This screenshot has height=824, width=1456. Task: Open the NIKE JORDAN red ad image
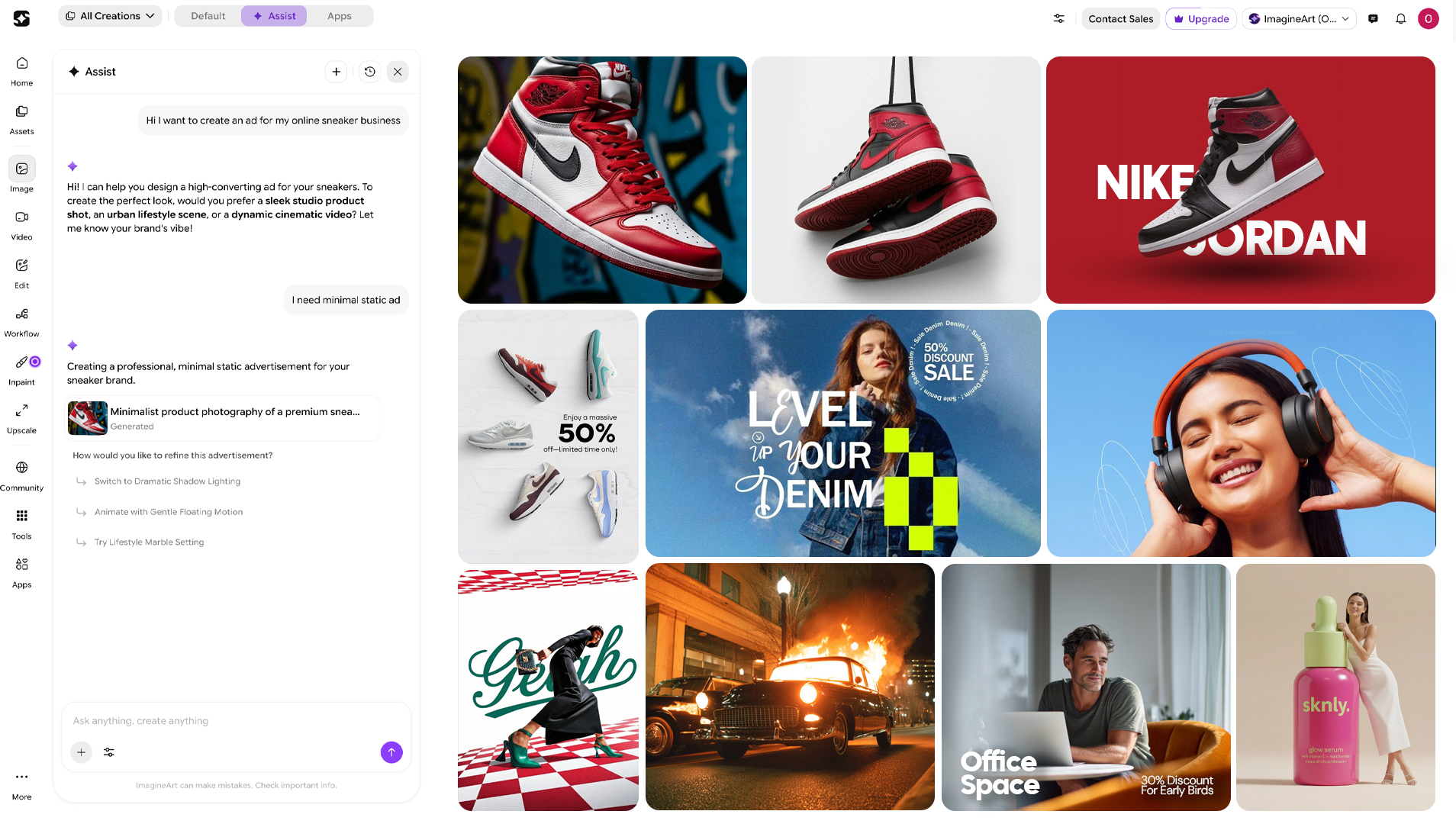1240,180
